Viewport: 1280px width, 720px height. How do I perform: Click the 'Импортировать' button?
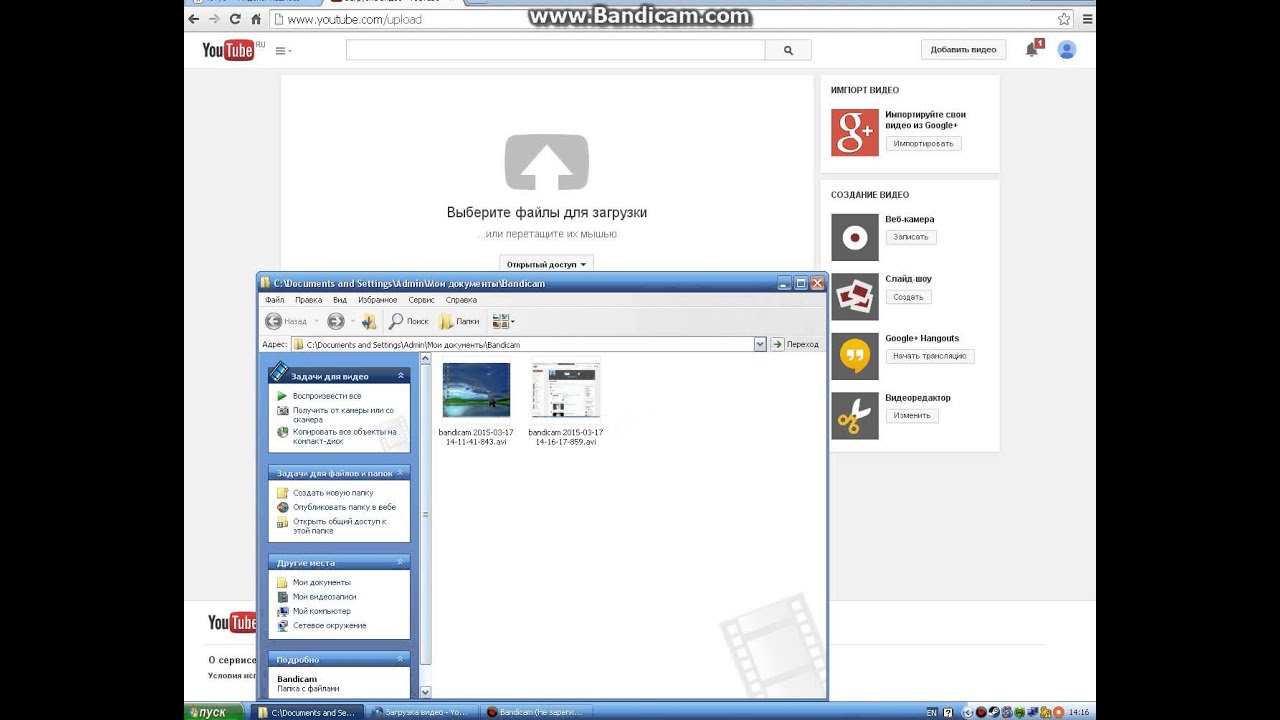pyautogui.click(x=923, y=144)
